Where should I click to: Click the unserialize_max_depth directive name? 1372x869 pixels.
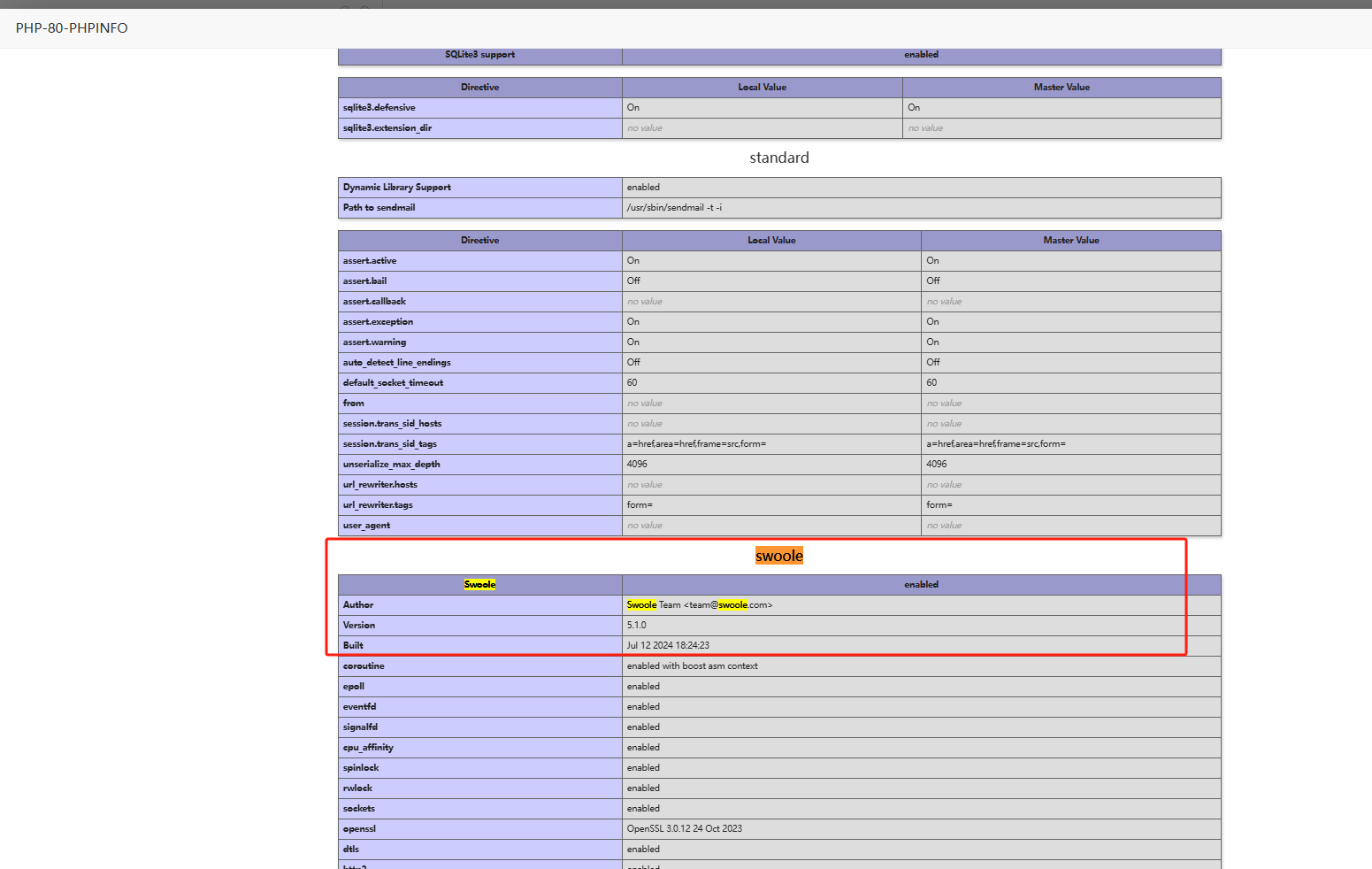pos(392,465)
